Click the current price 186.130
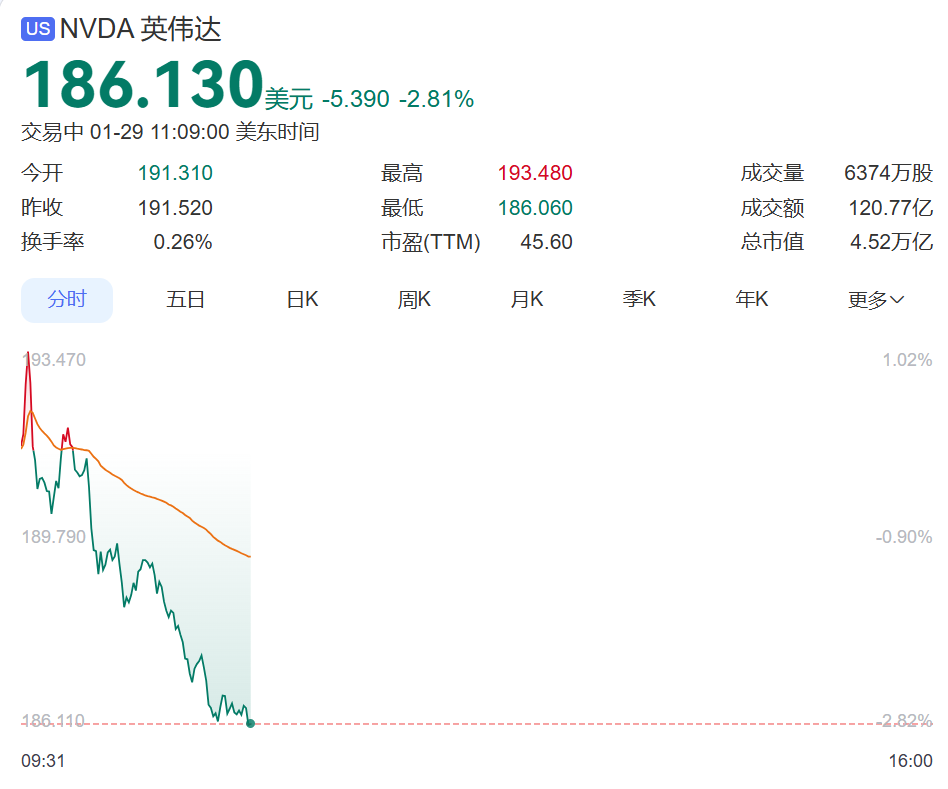 click(x=142, y=86)
